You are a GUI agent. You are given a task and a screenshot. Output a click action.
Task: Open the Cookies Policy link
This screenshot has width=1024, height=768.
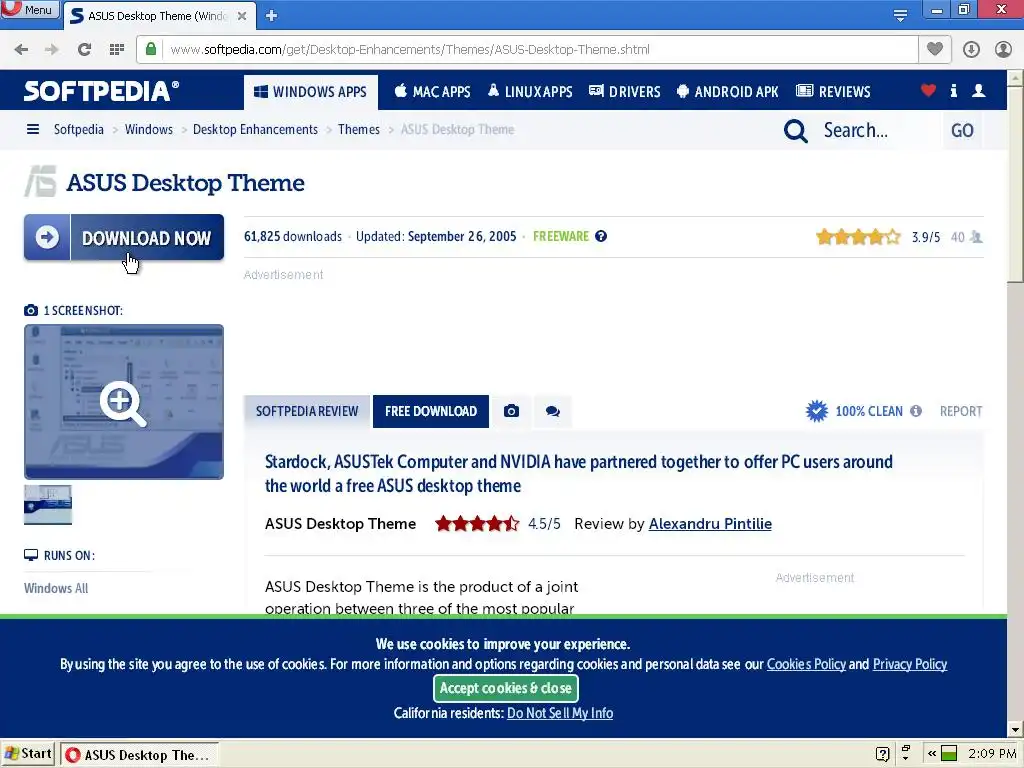click(806, 664)
